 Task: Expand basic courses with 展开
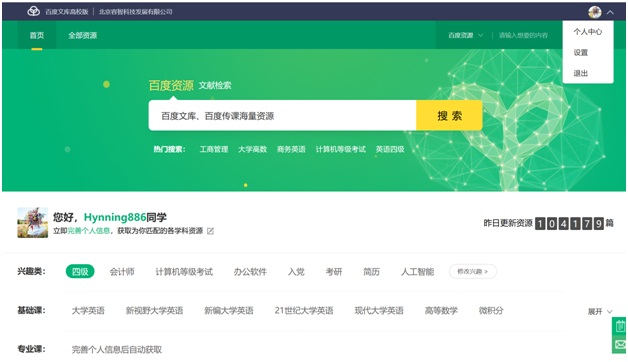point(600,312)
